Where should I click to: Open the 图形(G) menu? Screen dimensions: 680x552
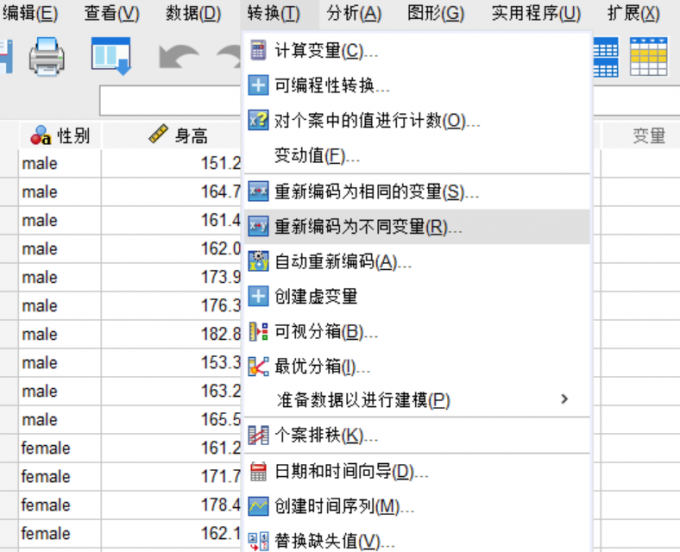435,13
